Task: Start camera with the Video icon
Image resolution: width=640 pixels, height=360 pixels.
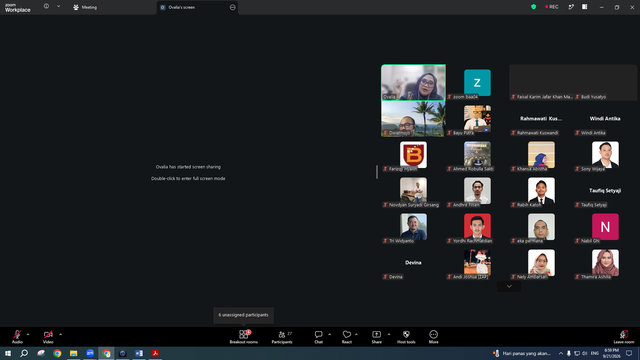Action: click(48, 334)
